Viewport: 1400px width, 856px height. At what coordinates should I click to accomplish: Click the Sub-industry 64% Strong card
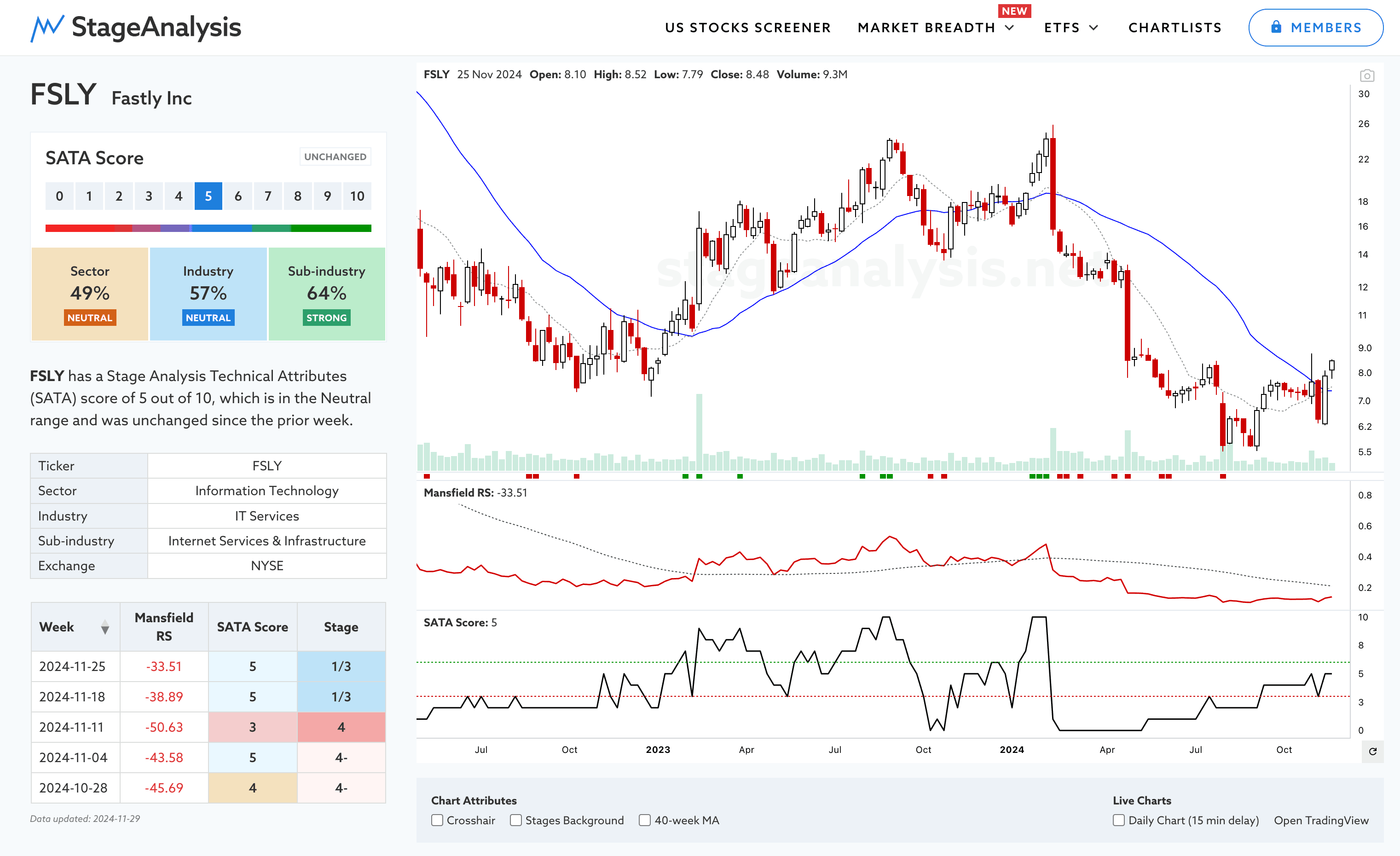(327, 294)
